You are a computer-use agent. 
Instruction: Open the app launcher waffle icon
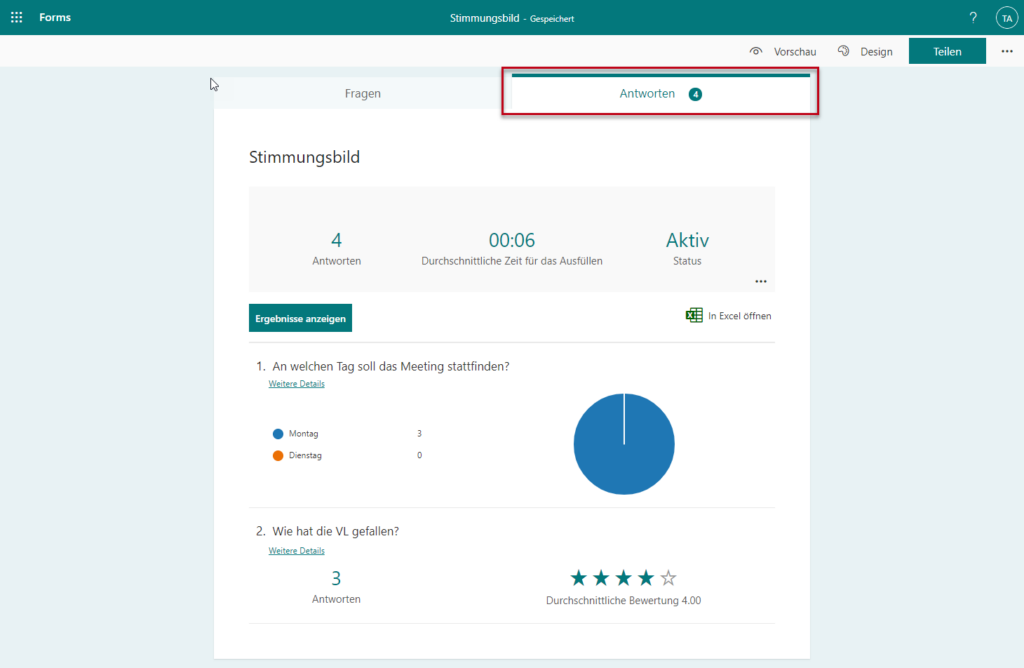coord(16,18)
